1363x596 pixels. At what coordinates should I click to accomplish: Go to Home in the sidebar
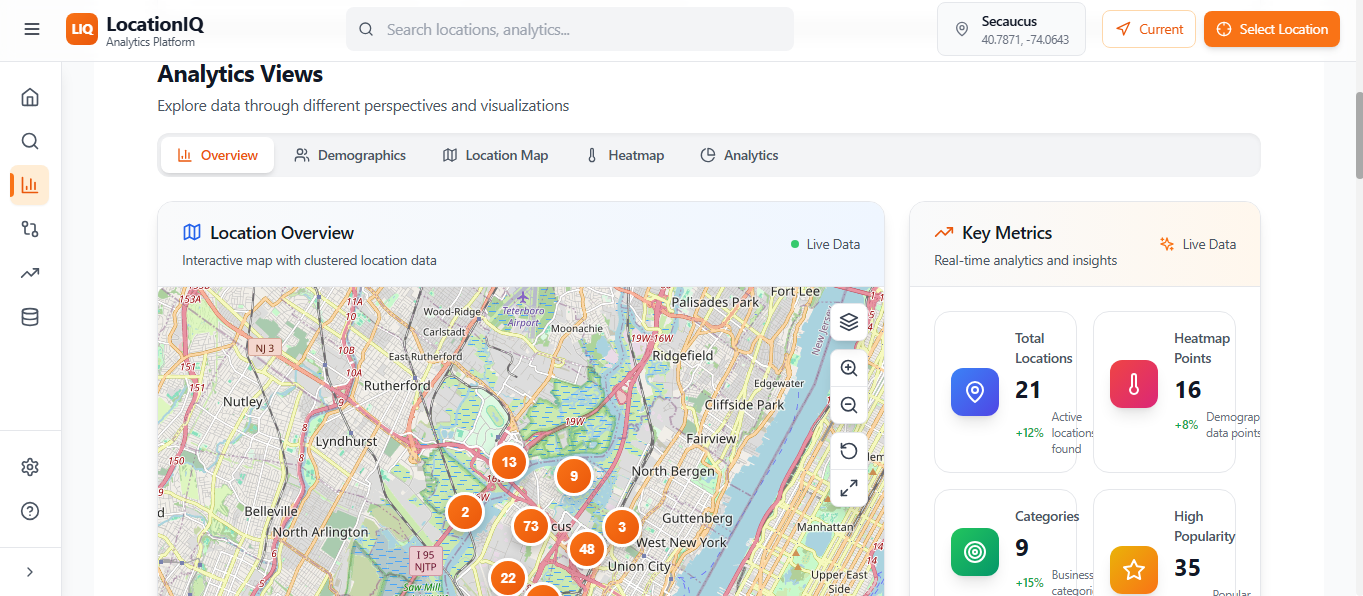click(30, 97)
